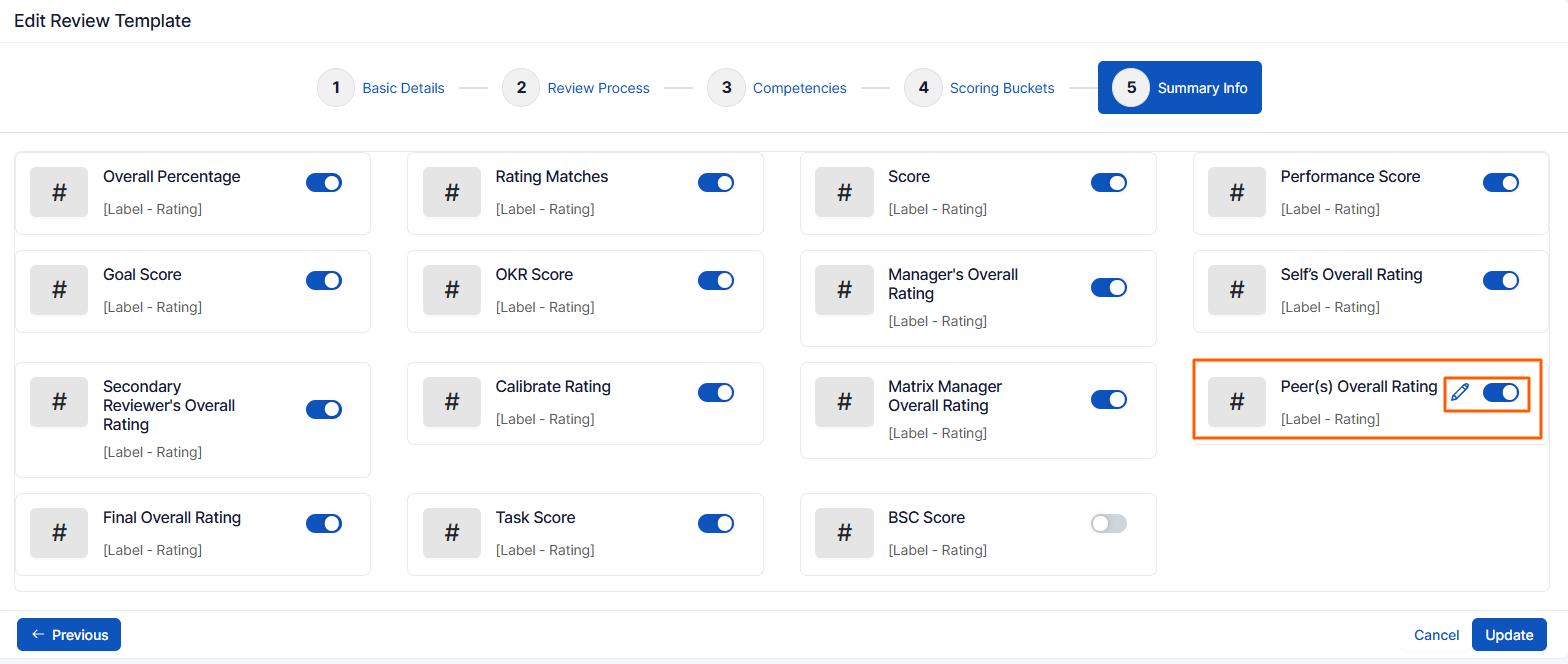Enable the BSC Score toggle
The image size is (1568, 664).
point(1108,524)
